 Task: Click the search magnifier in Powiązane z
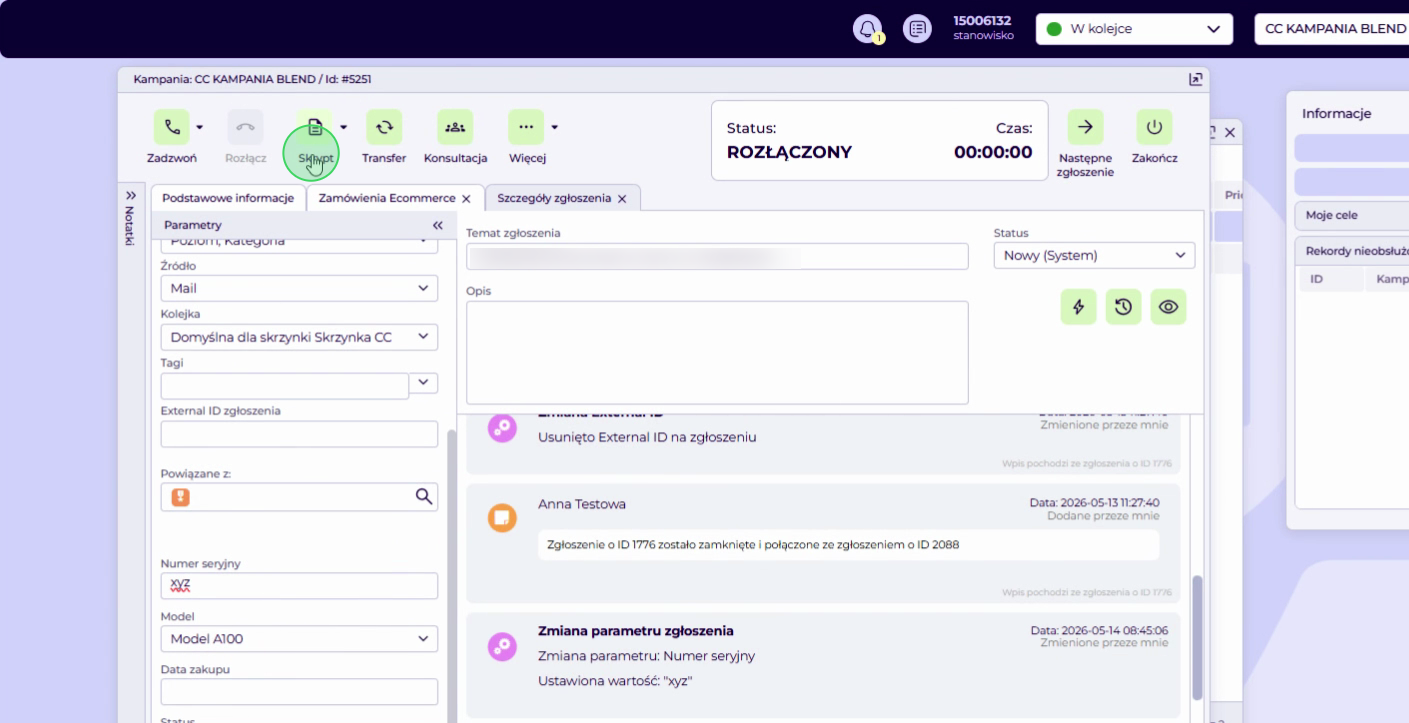tap(423, 496)
